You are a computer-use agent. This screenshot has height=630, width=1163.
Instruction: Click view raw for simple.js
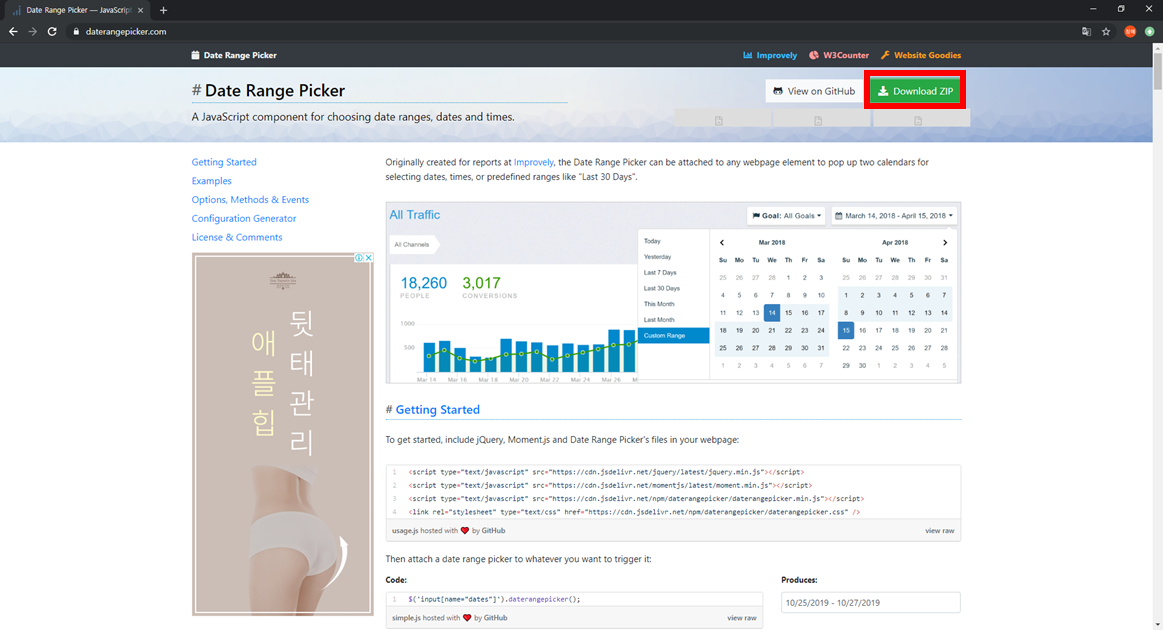tap(742, 617)
